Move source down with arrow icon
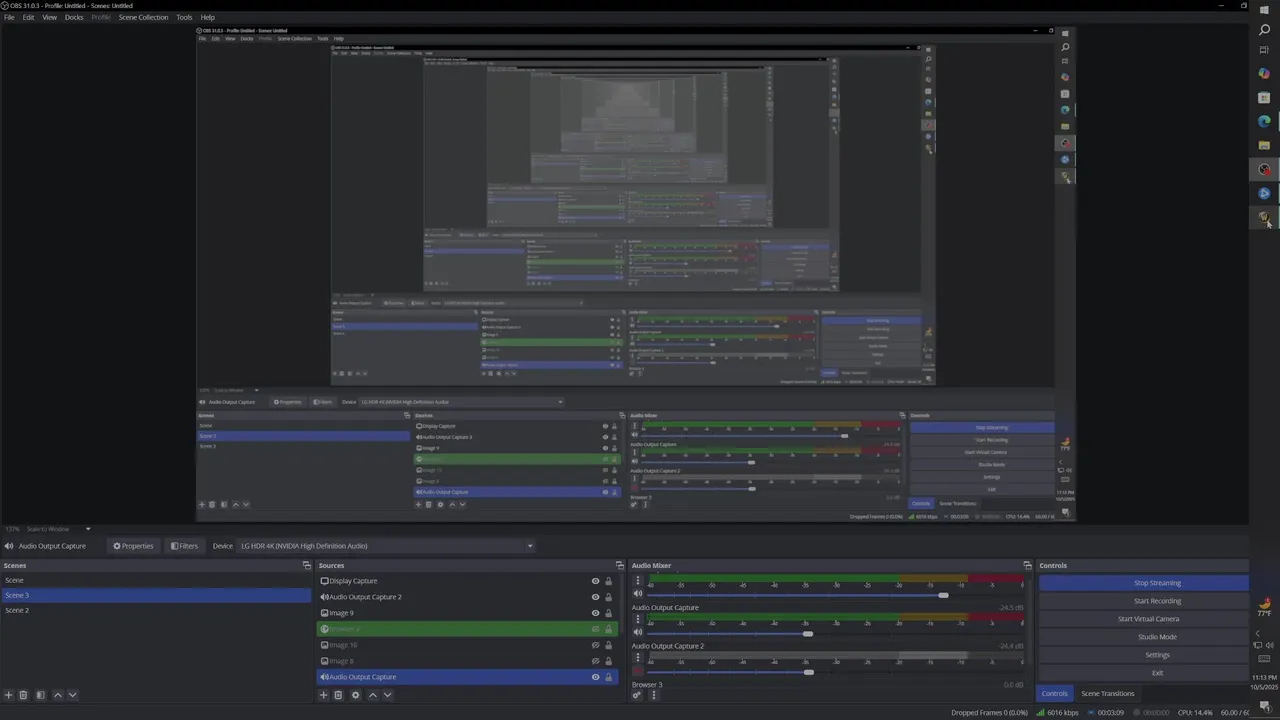The width and height of the screenshot is (1280, 720). click(x=387, y=695)
